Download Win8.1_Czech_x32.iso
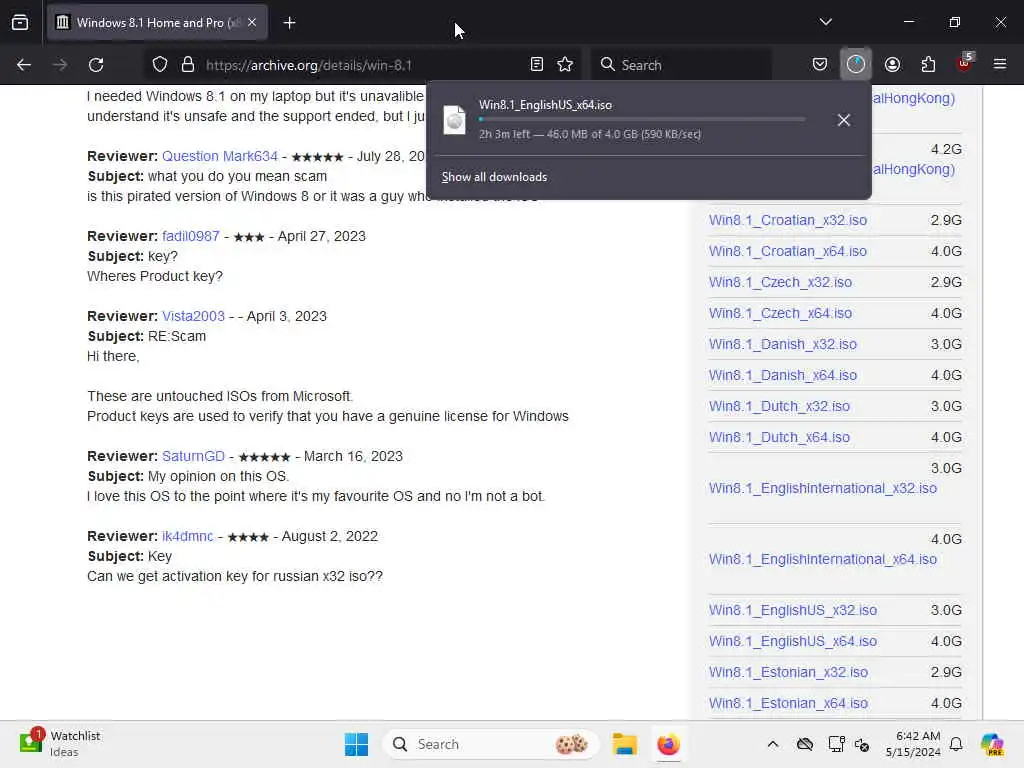1024x768 pixels. (780, 282)
